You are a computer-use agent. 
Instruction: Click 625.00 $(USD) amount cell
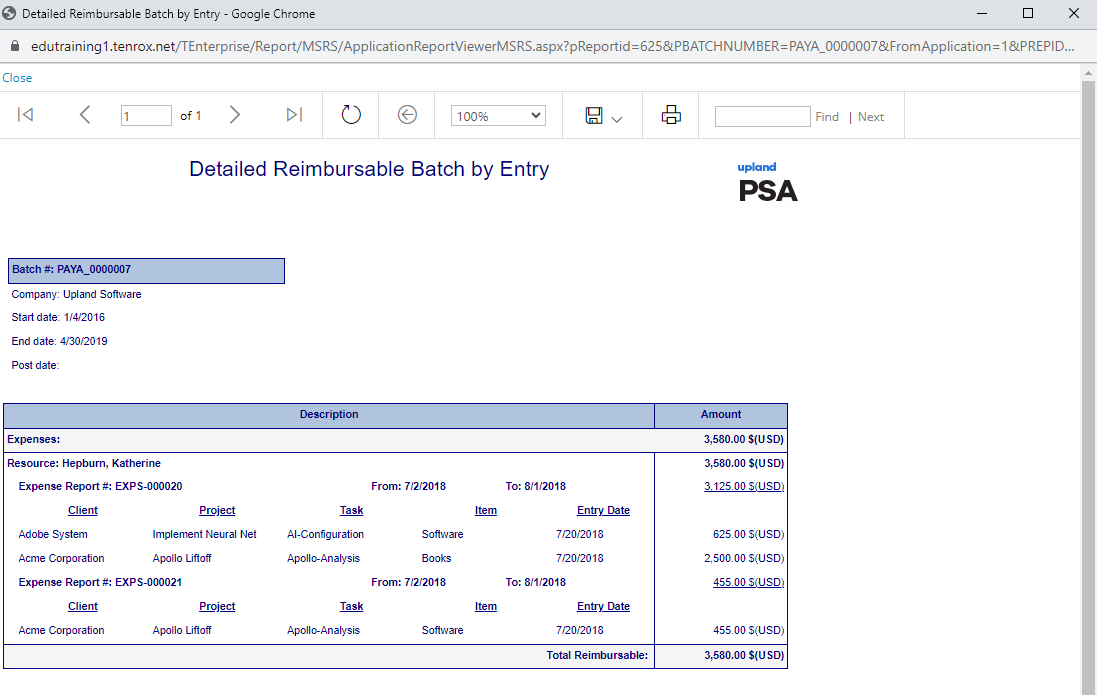(749, 535)
